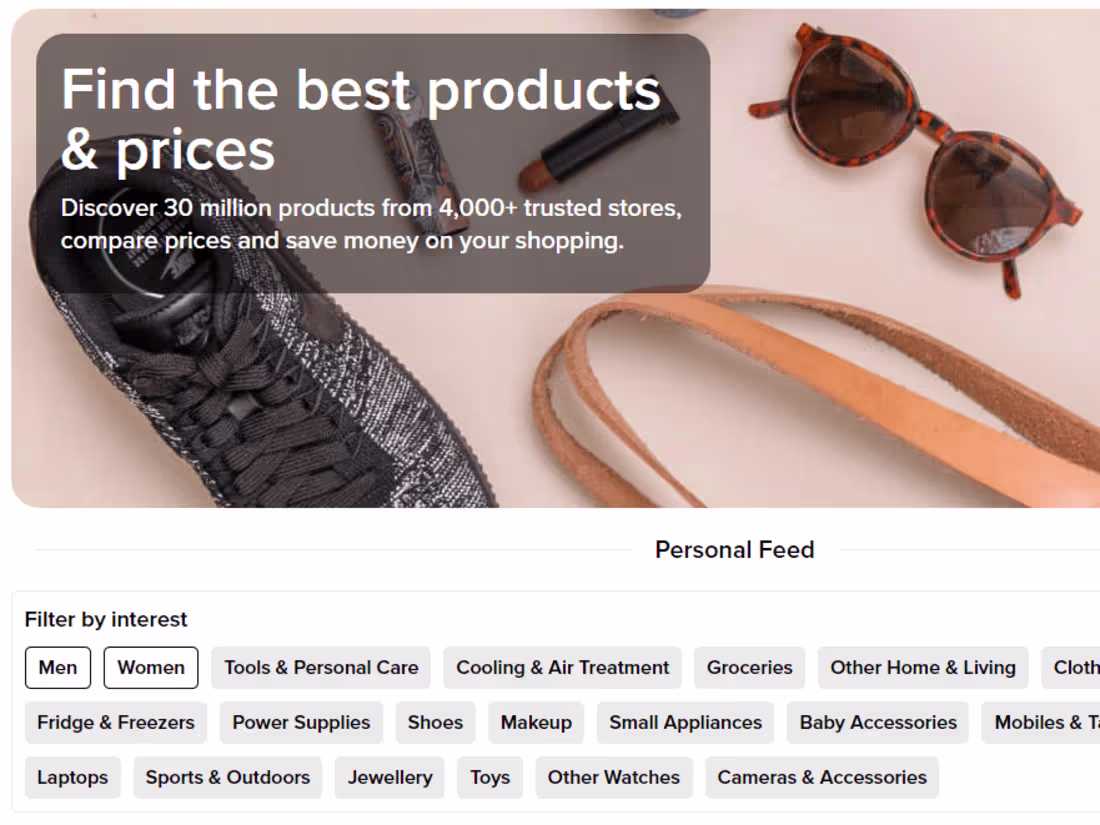Select the Laptops interest filter
1100x825 pixels.
(x=72, y=777)
